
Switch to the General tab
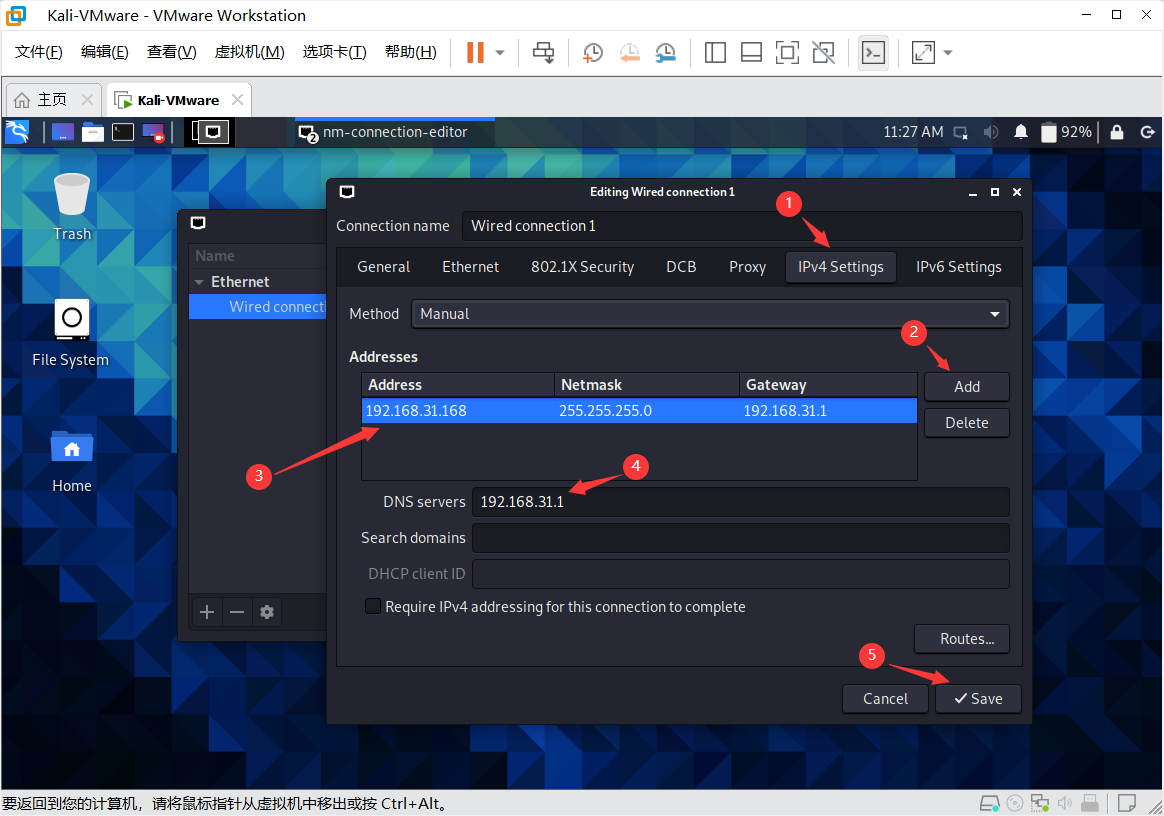tap(383, 267)
